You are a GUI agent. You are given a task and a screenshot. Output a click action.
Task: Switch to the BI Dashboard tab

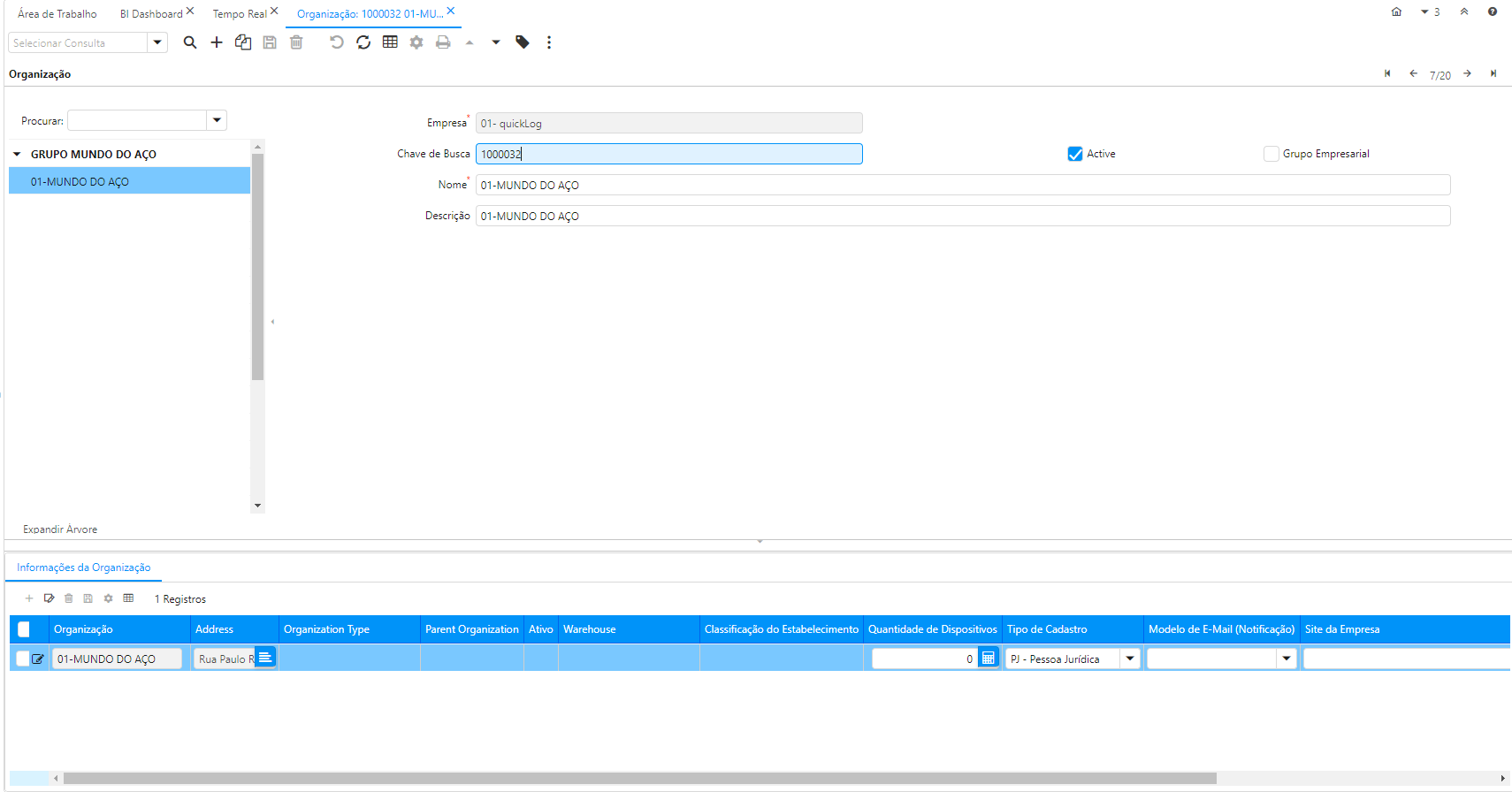pos(151,14)
